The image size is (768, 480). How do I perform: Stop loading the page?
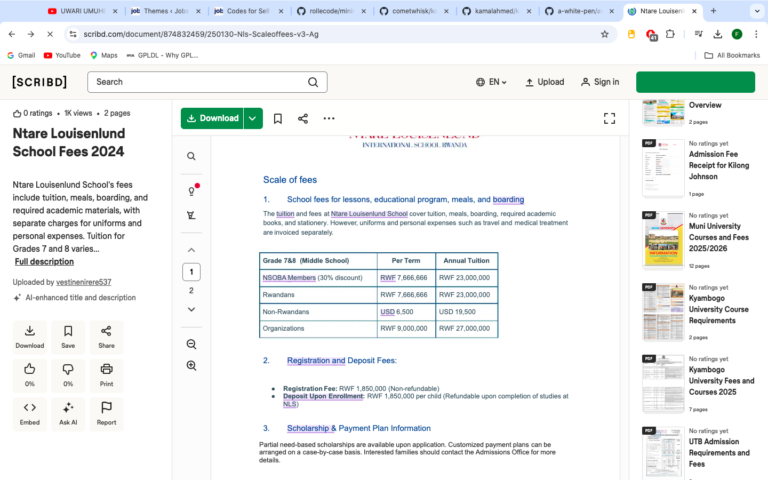50,34
